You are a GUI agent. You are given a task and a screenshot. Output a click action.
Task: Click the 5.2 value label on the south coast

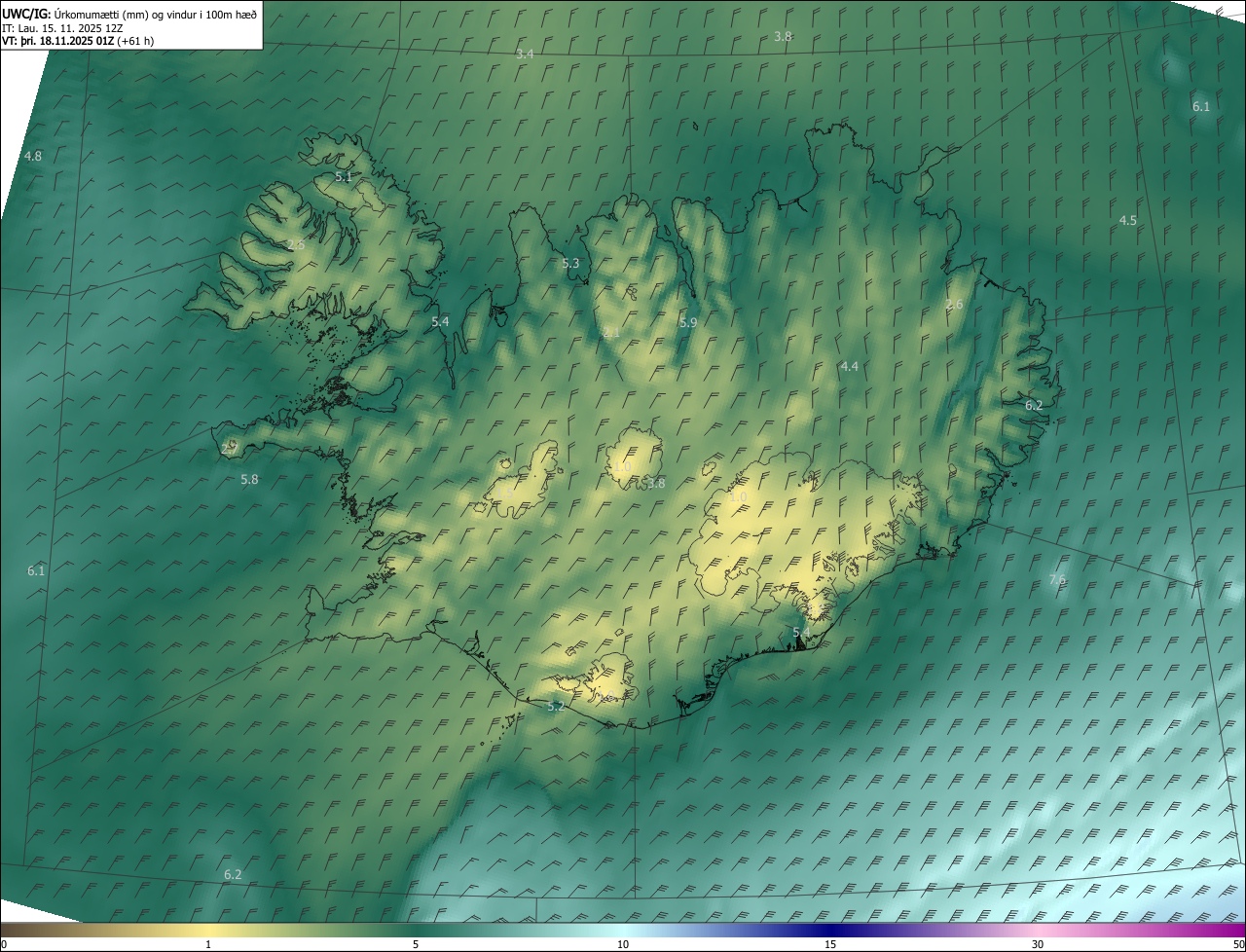point(556,707)
